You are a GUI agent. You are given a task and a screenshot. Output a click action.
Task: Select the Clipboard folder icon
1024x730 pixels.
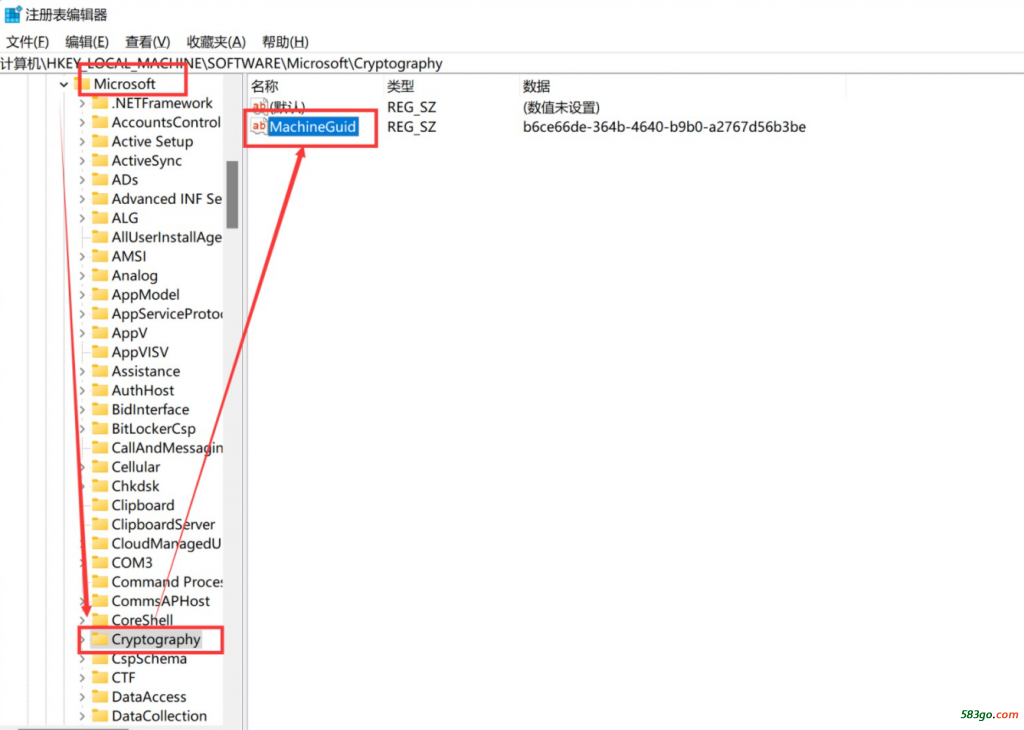coord(100,505)
